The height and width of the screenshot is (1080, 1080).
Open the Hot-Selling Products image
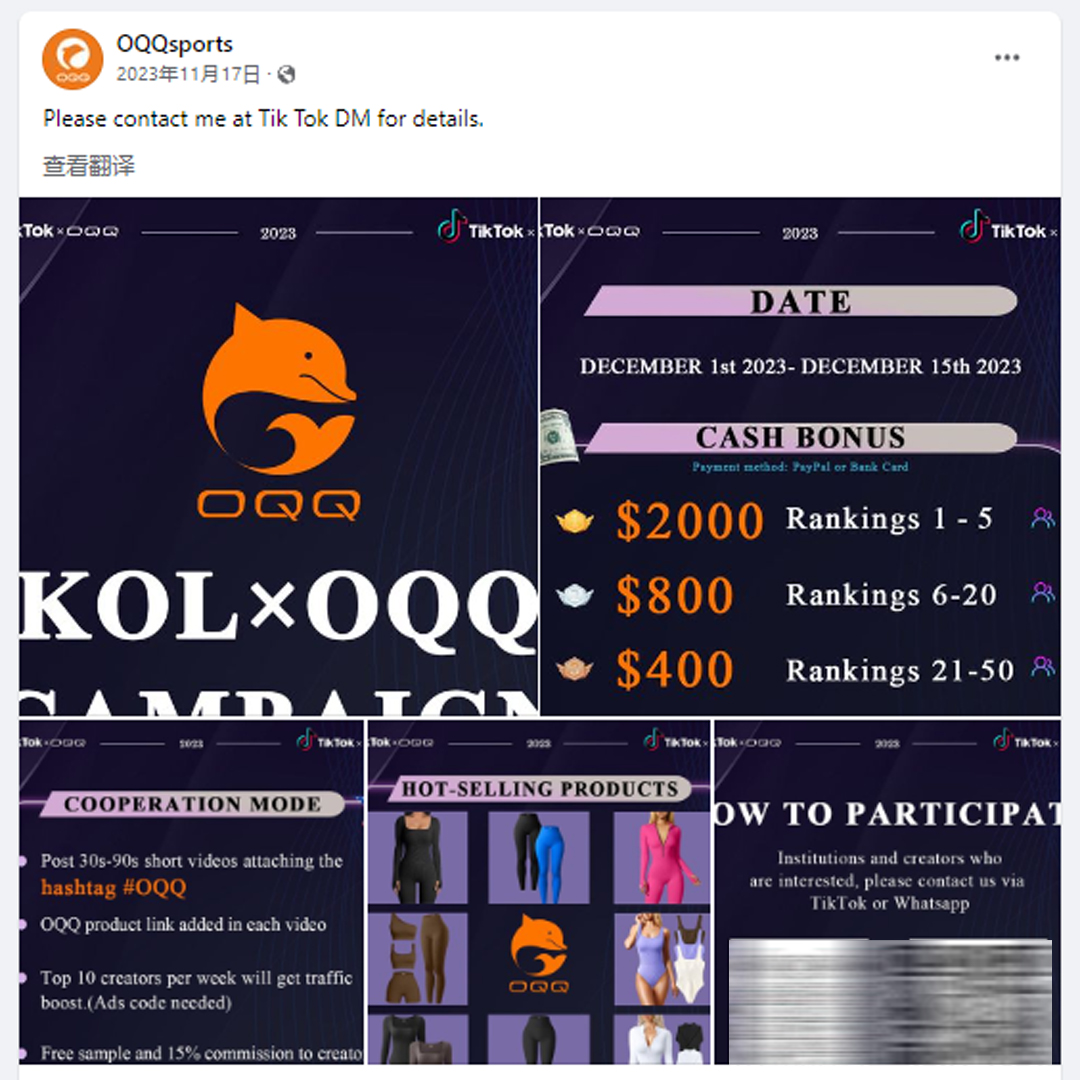click(539, 891)
